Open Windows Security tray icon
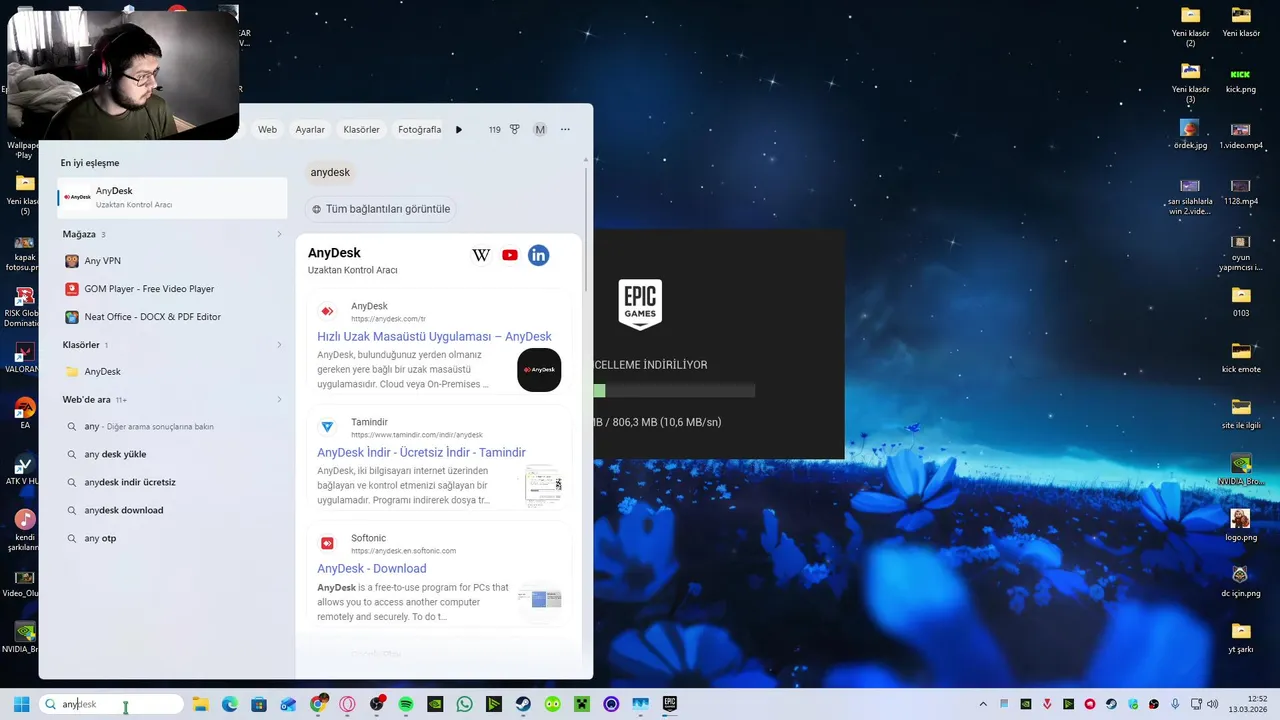Viewport: 1280px width, 720px height. pos(1132,704)
